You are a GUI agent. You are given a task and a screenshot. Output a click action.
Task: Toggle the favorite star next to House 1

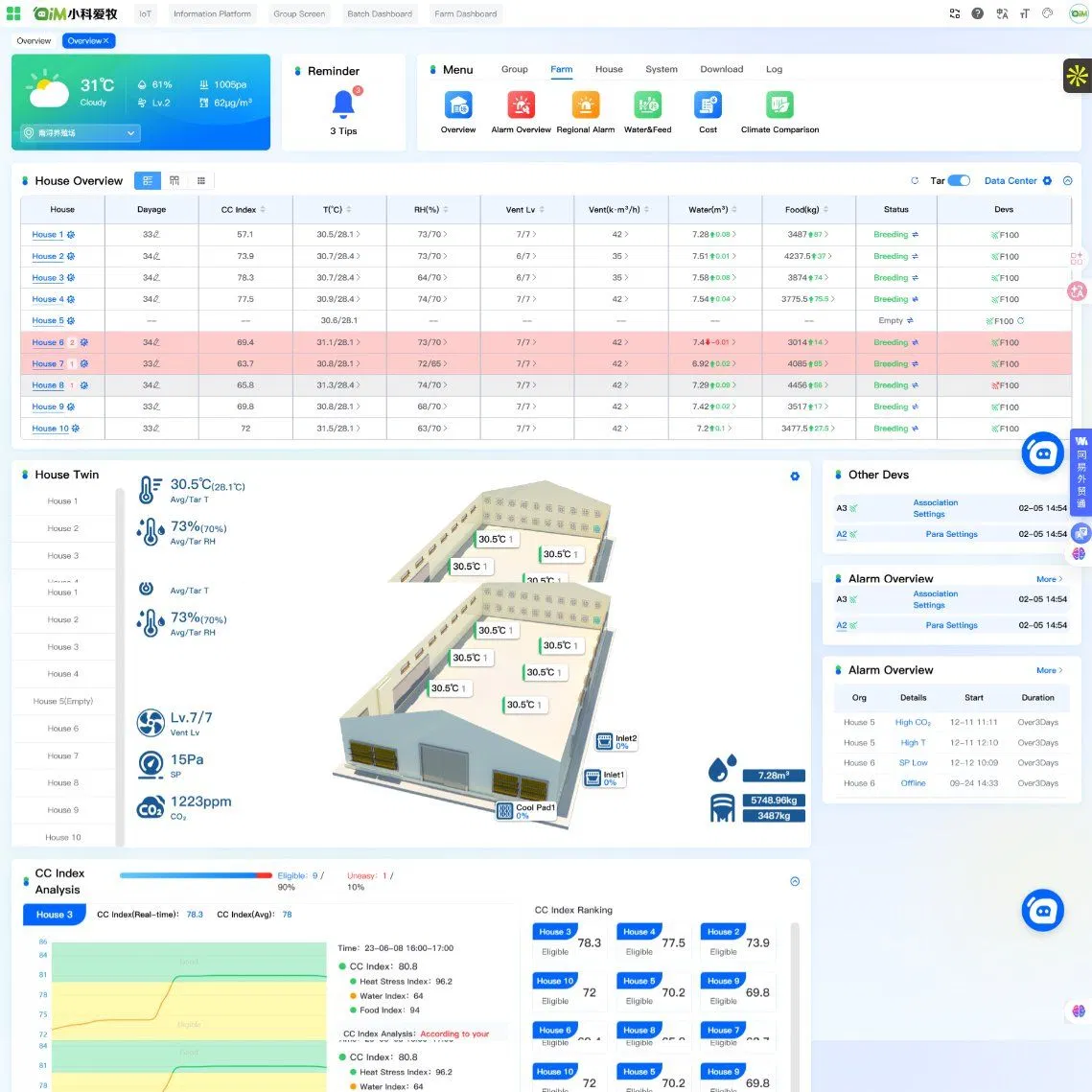click(72, 234)
